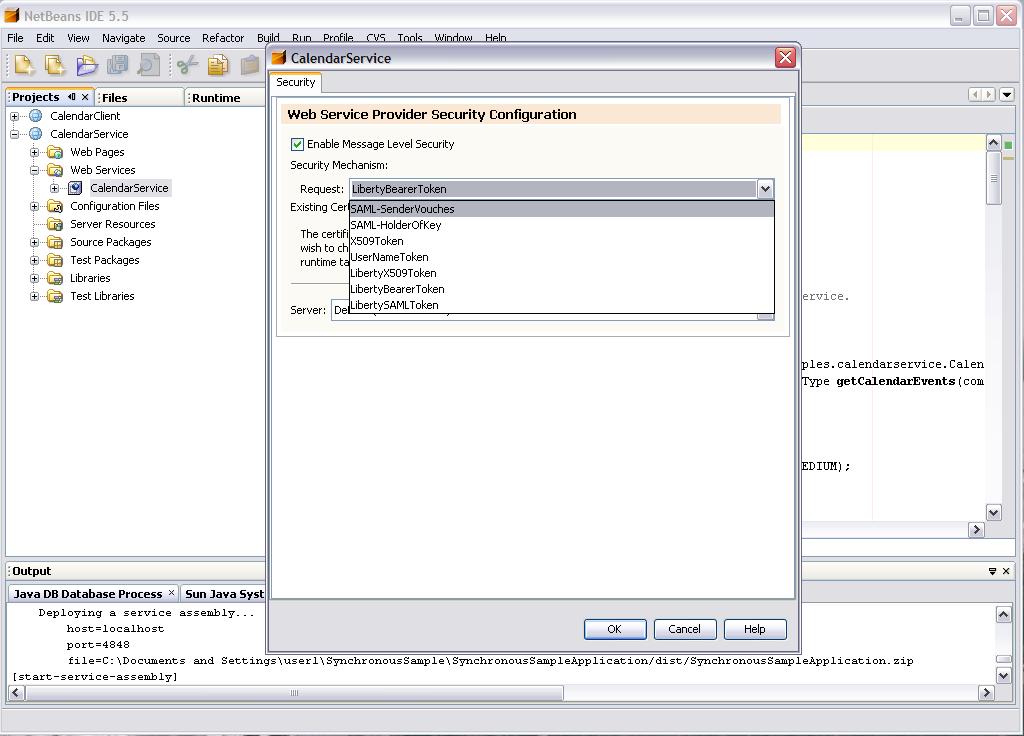
Task: Click the Test Packages folder icon
Action: [56, 260]
